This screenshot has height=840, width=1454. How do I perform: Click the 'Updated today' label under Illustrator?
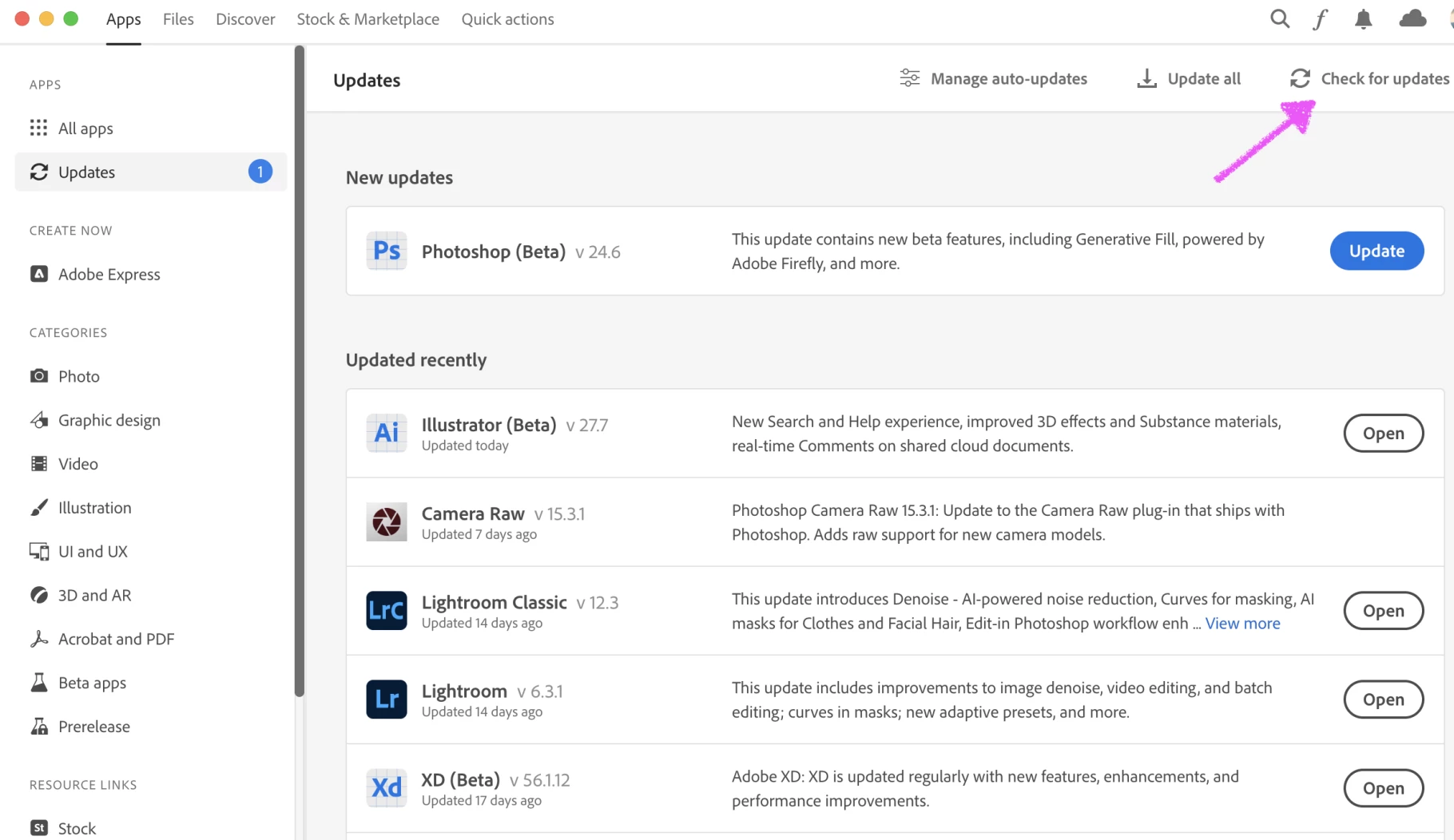465,446
